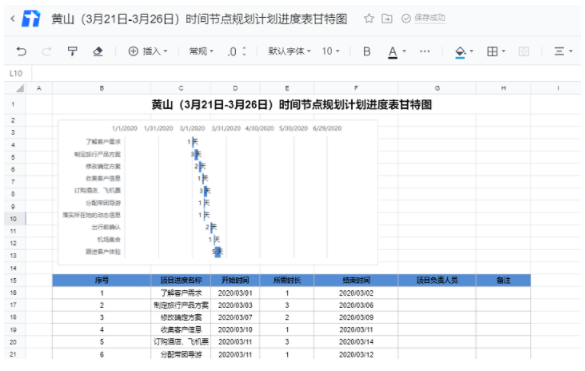
Task: Toggle bold formatting with B
Action: coord(367,51)
